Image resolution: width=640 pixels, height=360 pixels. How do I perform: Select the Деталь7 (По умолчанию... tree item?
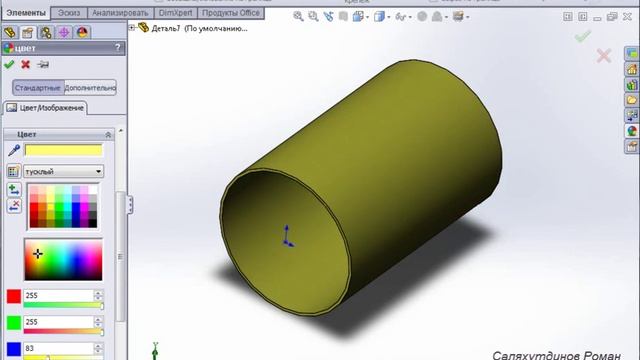click(200, 29)
